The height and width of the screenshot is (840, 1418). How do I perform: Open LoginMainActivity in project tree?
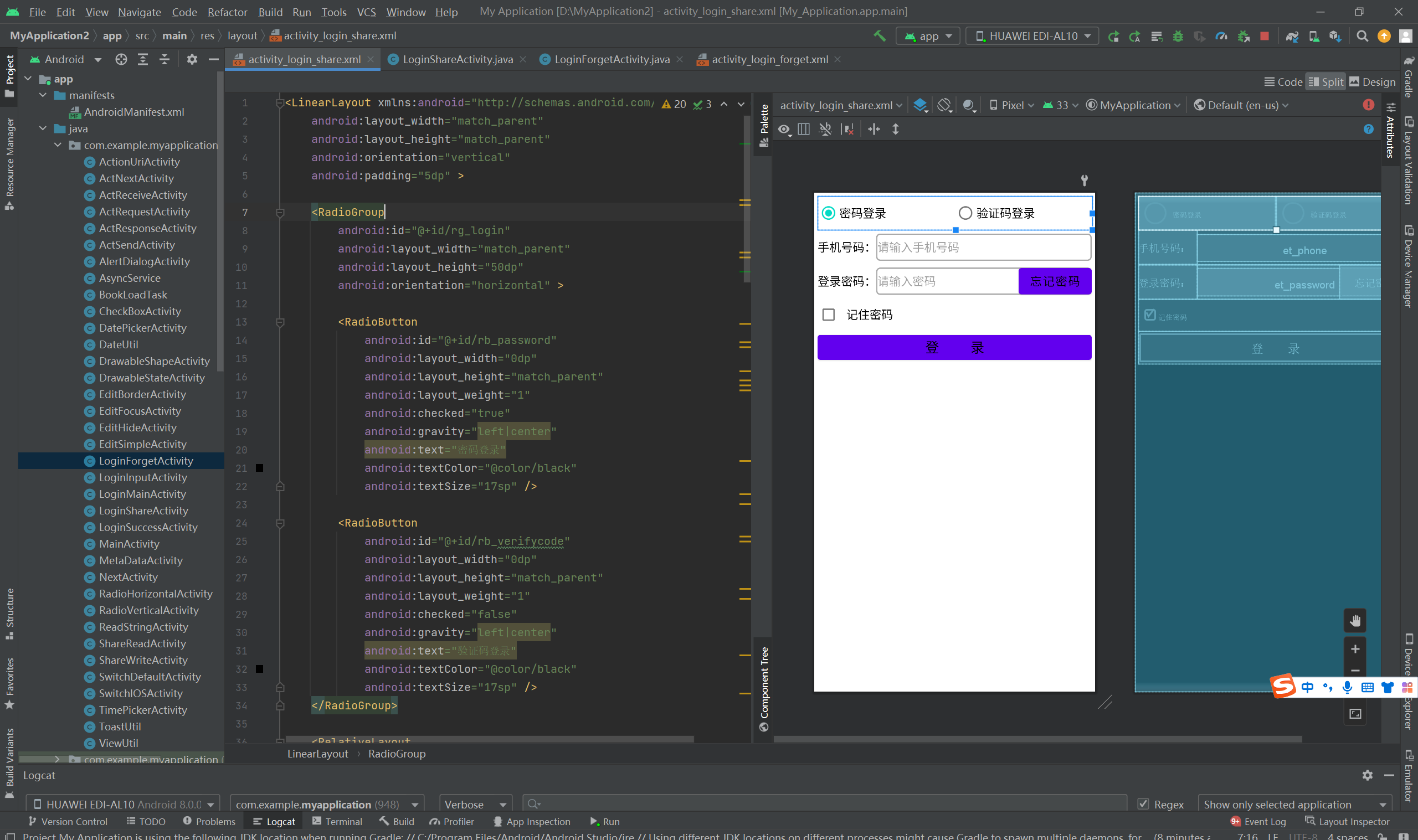tap(142, 494)
